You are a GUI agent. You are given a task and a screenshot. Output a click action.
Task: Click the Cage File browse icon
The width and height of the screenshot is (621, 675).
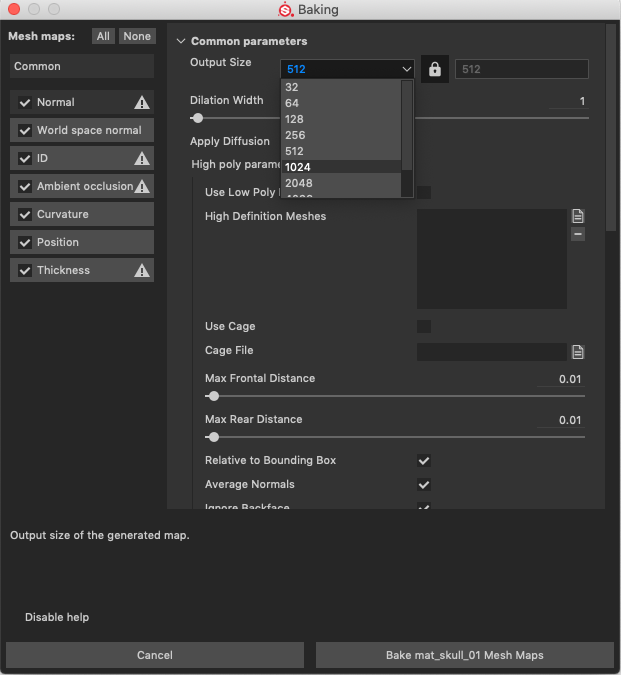[x=578, y=352]
